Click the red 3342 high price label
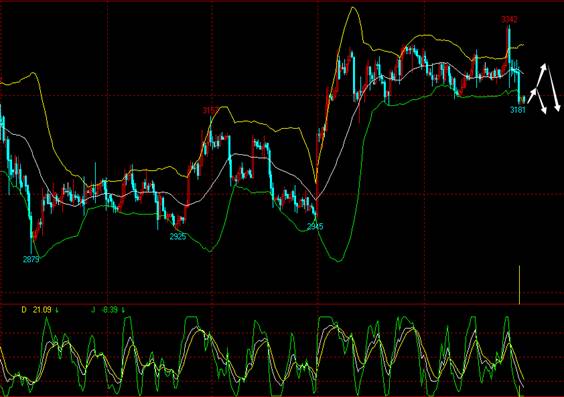 click(x=510, y=19)
